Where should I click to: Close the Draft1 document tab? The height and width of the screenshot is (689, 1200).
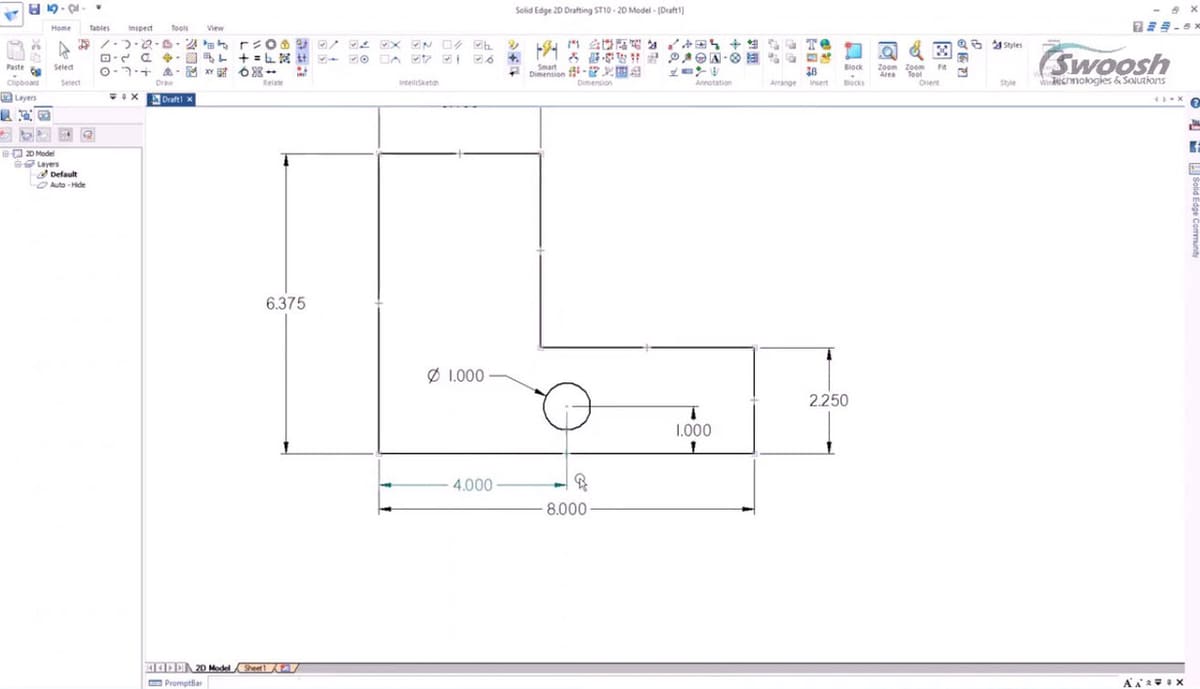pos(190,100)
